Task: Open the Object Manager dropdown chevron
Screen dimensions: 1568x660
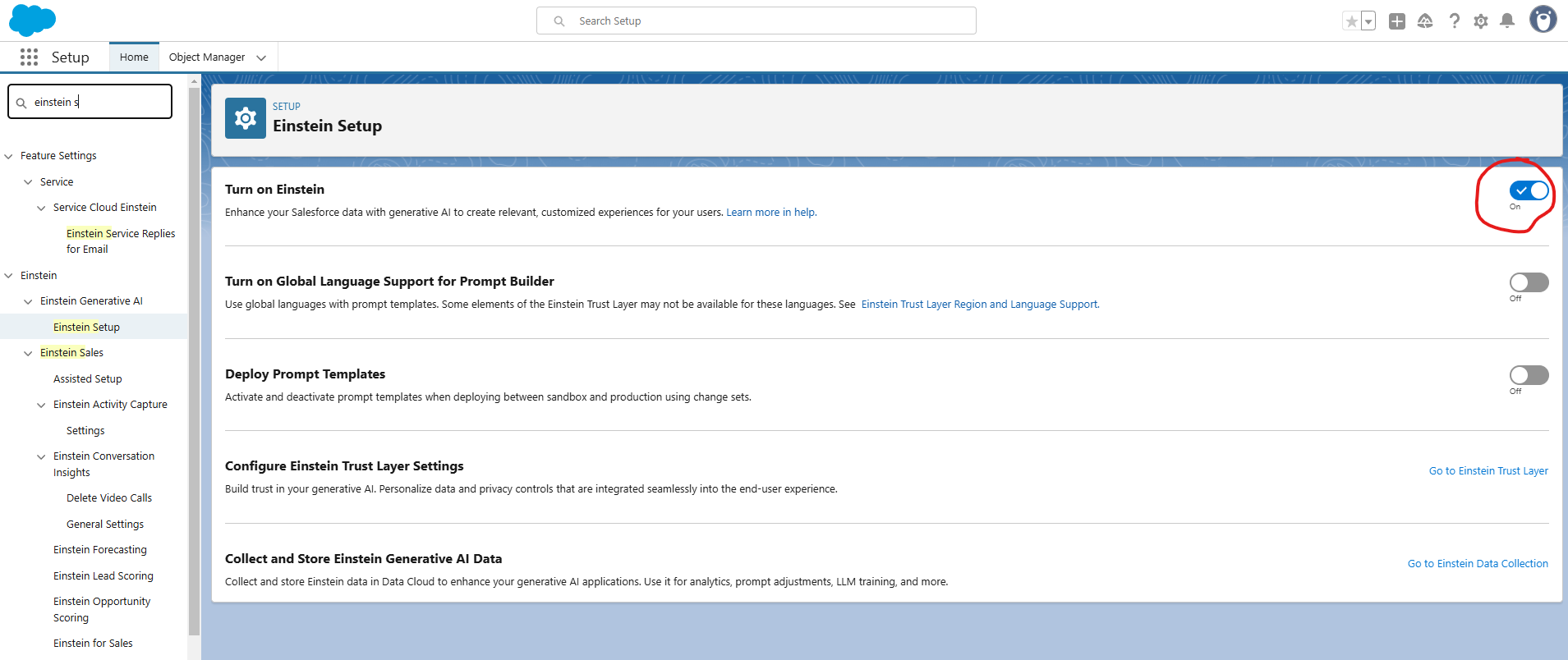Action: 261,57
